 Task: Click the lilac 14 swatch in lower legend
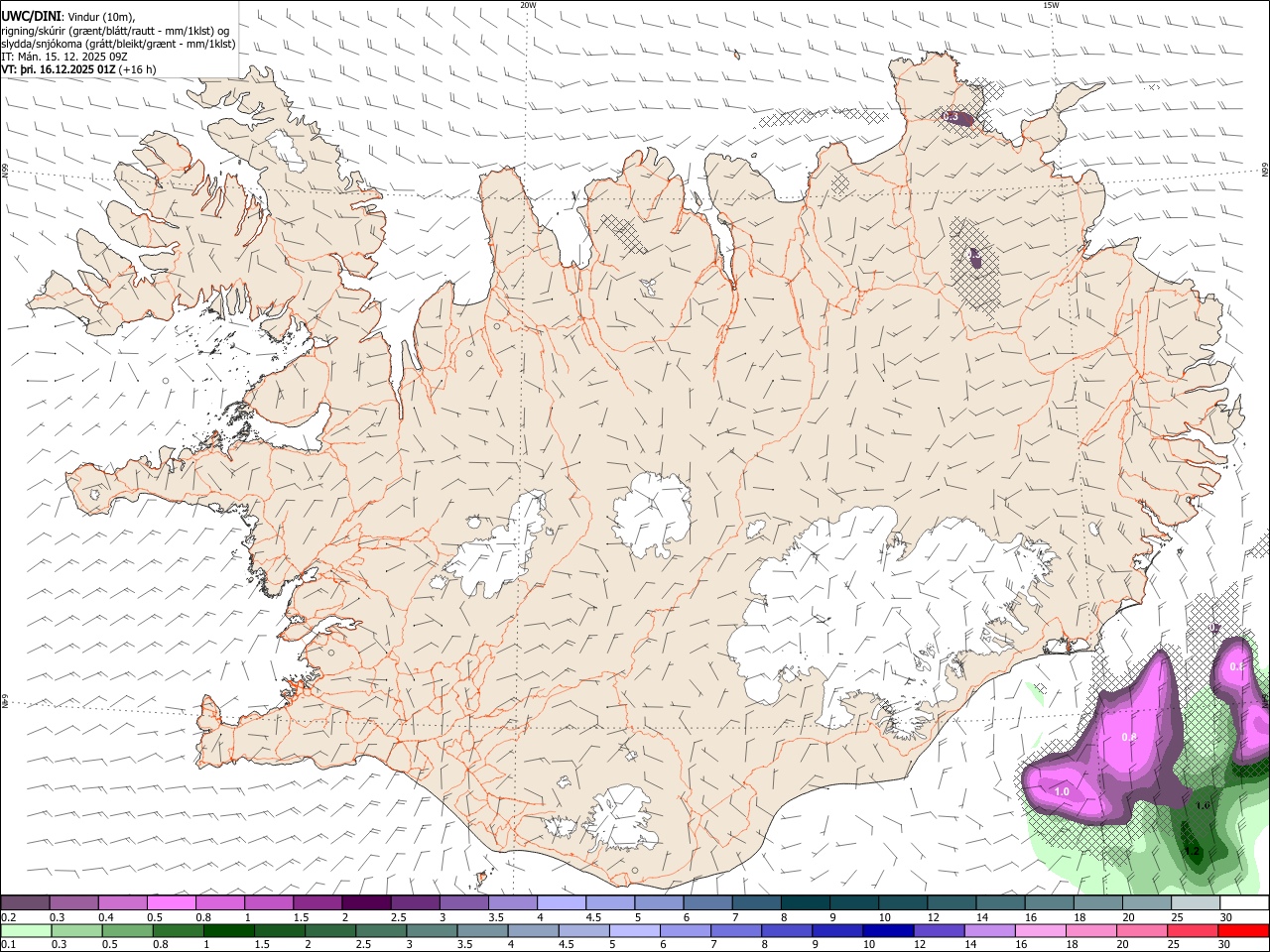tap(989, 931)
